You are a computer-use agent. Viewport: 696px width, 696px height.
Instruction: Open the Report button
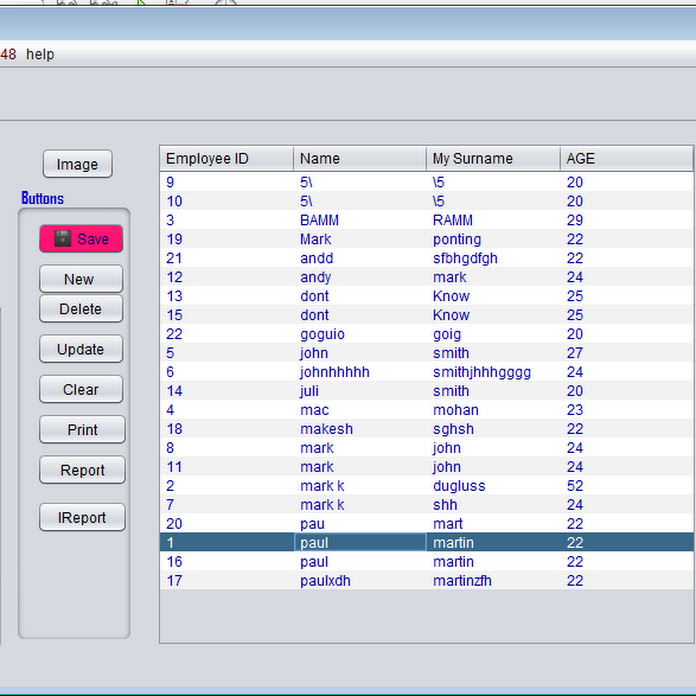pyautogui.click(x=82, y=470)
